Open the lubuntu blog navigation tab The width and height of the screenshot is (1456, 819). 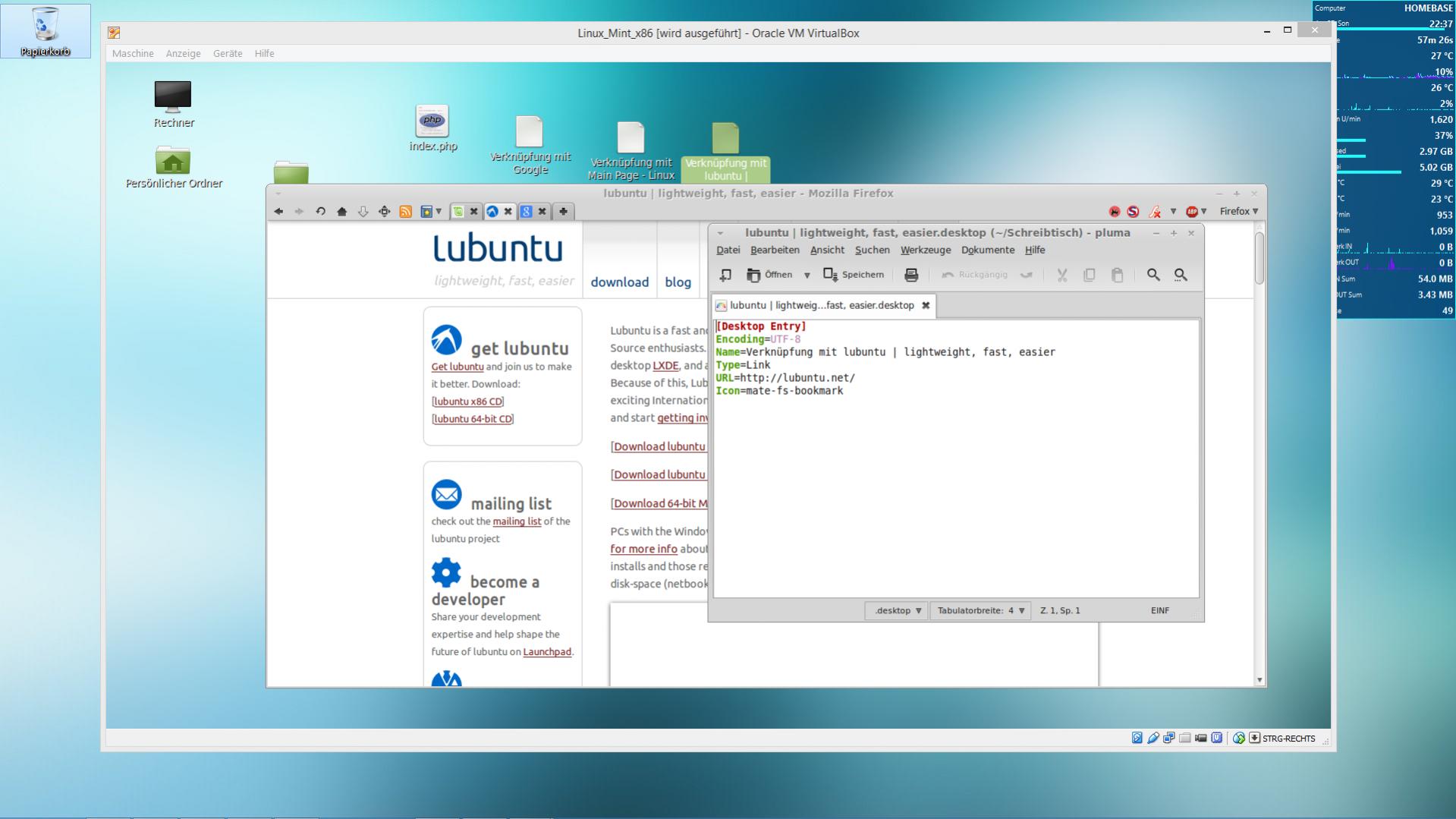(x=678, y=282)
